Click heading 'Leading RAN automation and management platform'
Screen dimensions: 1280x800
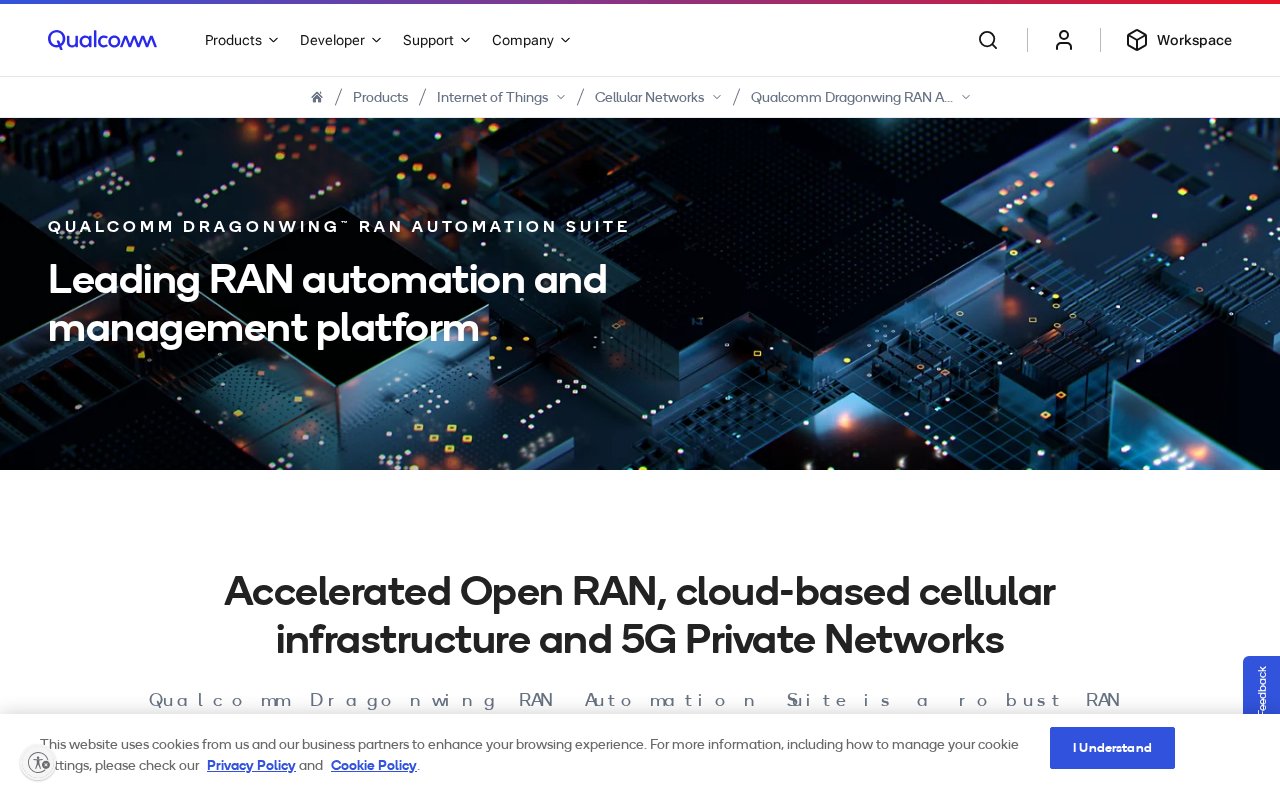(328, 303)
